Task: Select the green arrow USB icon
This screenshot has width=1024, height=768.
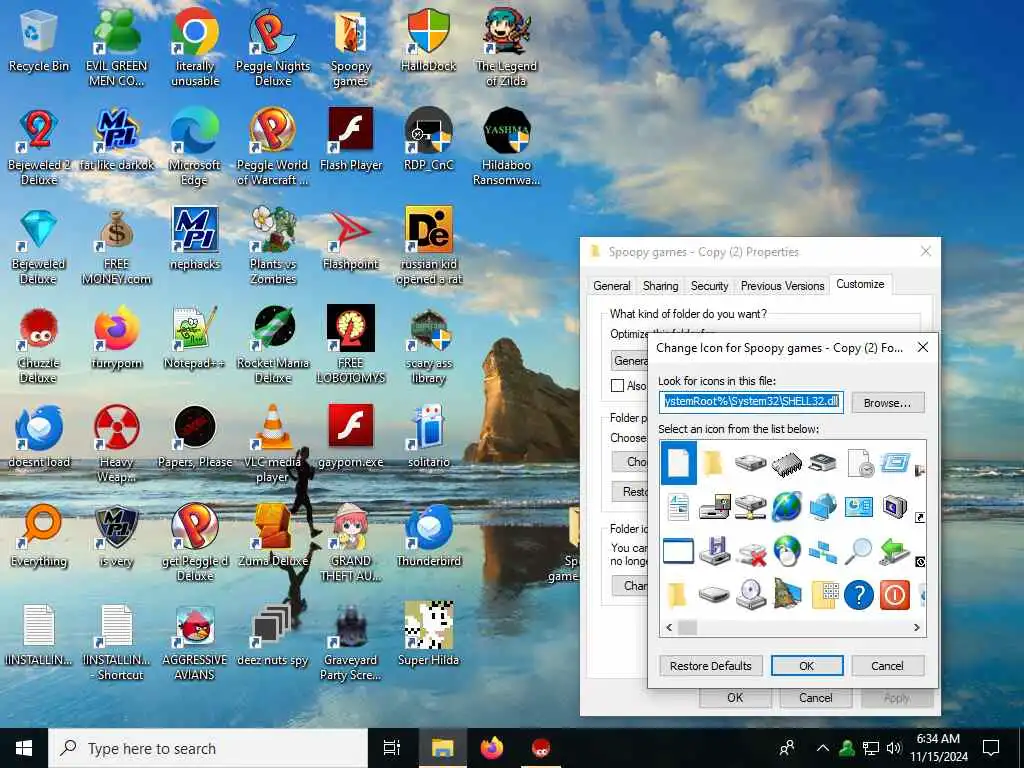Action: [x=895, y=551]
